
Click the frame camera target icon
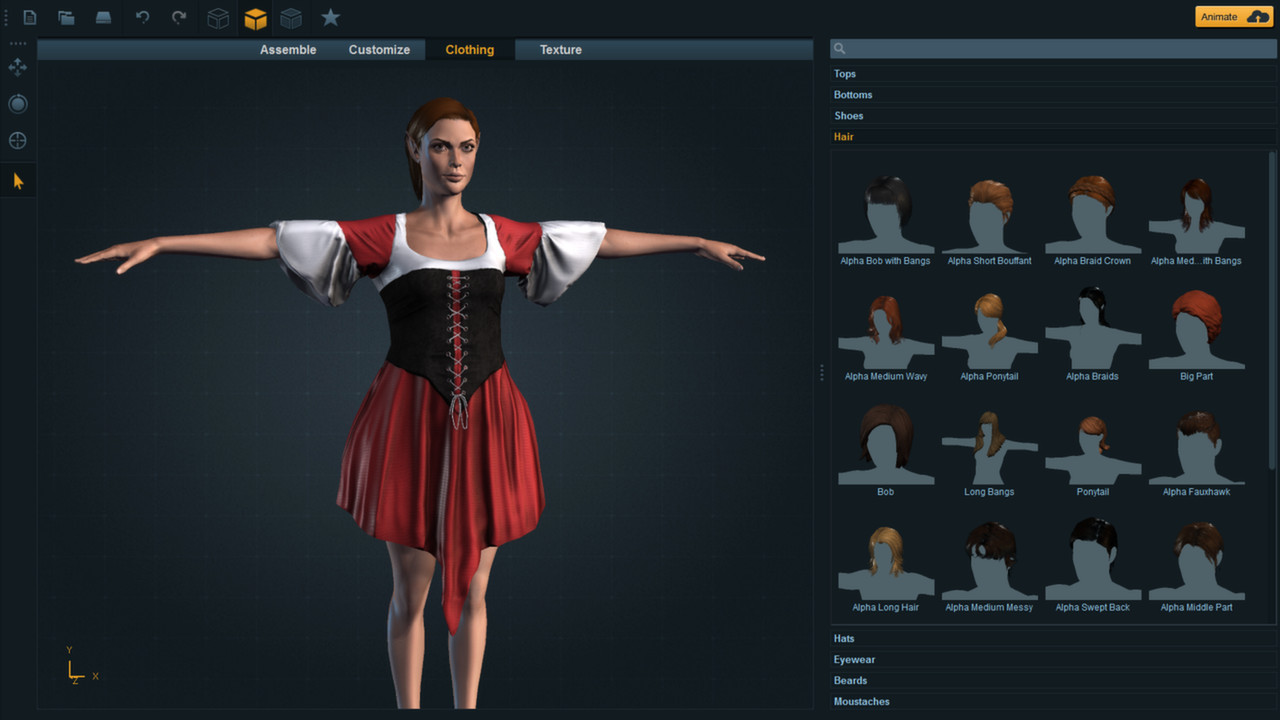[x=17, y=140]
